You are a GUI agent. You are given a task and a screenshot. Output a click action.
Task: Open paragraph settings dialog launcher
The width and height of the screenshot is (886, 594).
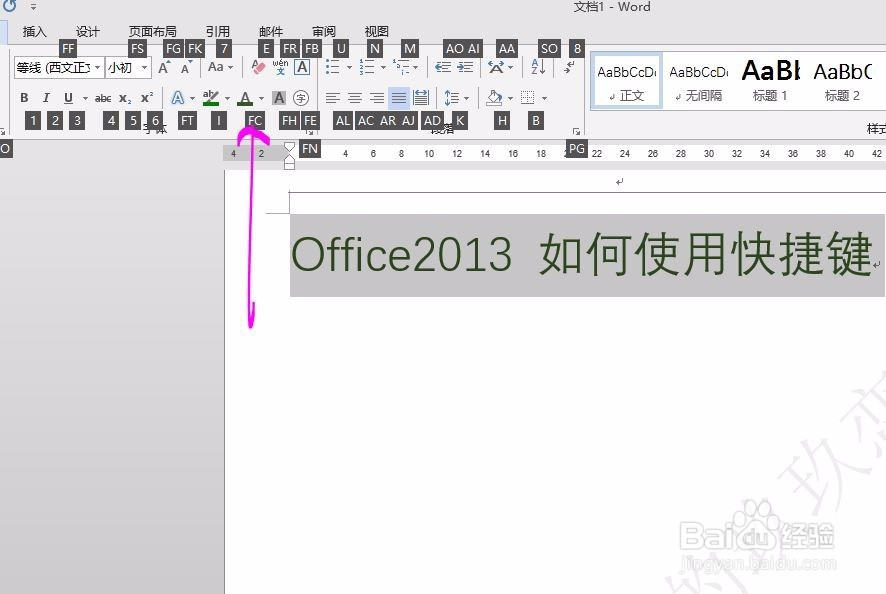point(576,132)
